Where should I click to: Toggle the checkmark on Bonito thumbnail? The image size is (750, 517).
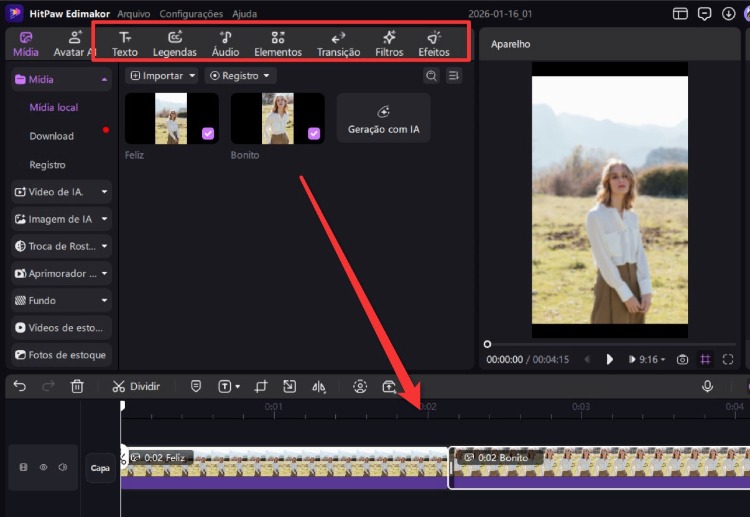tap(314, 133)
